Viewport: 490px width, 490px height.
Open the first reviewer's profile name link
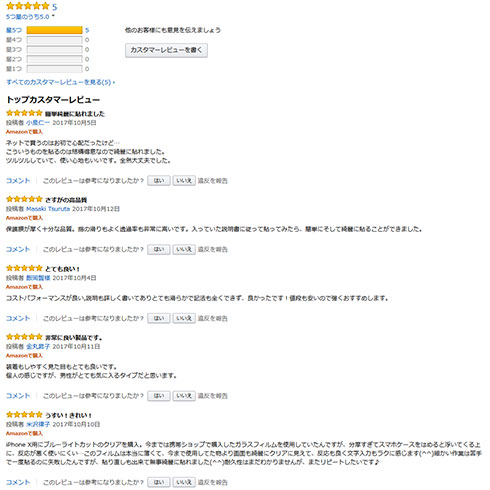[x=38, y=123]
